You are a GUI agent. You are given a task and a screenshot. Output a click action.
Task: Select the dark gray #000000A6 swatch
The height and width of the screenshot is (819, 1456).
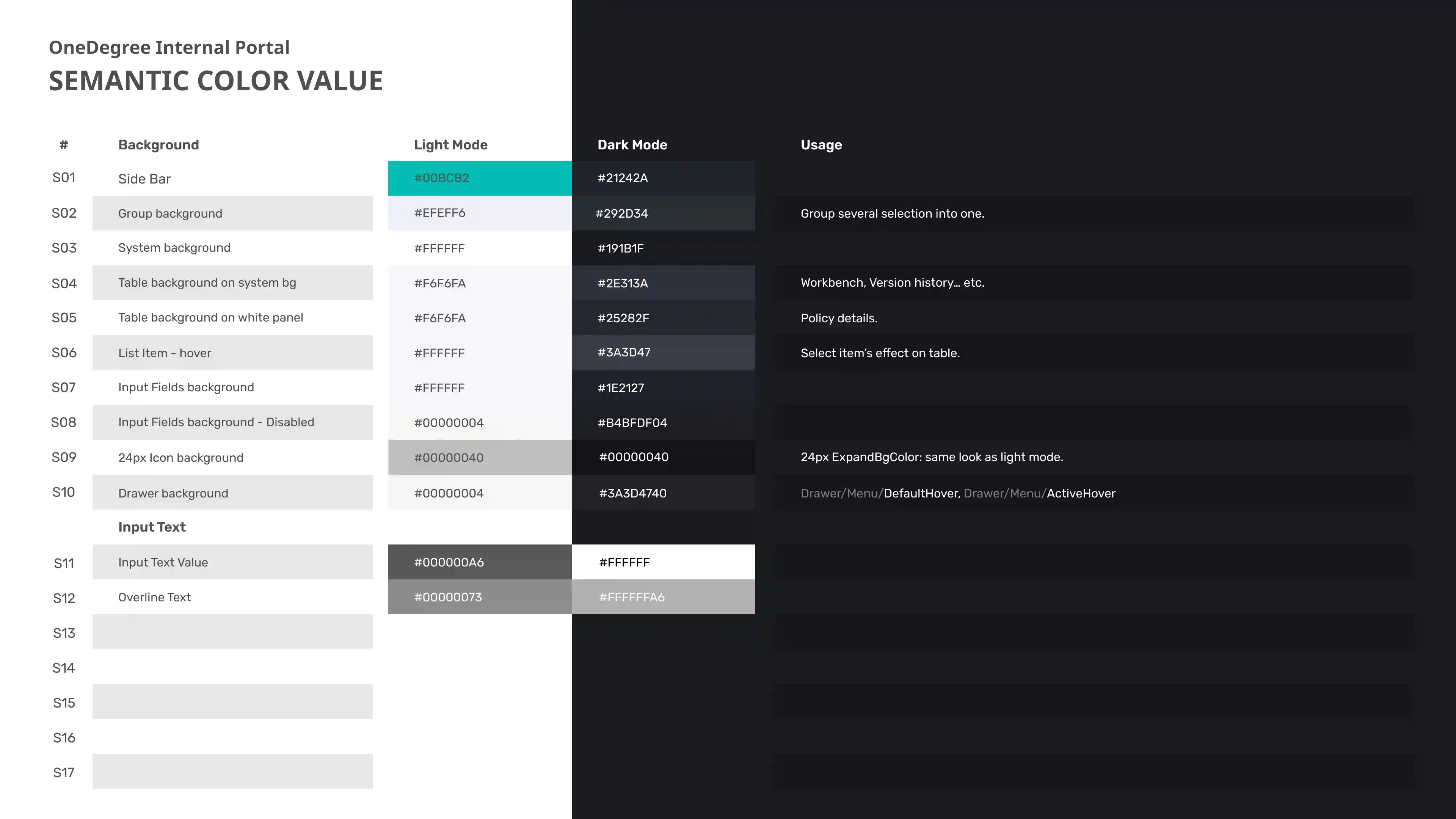[479, 562]
